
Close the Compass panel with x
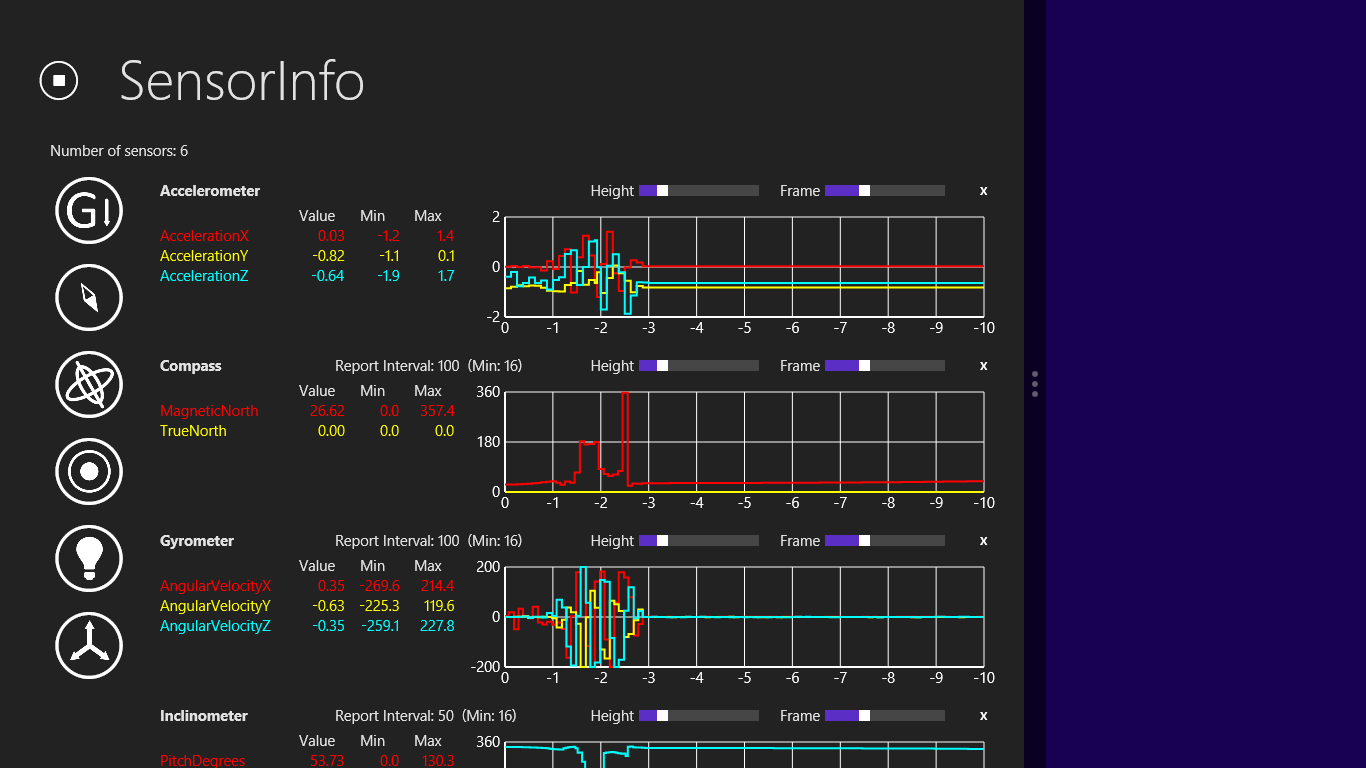[x=983, y=366]
